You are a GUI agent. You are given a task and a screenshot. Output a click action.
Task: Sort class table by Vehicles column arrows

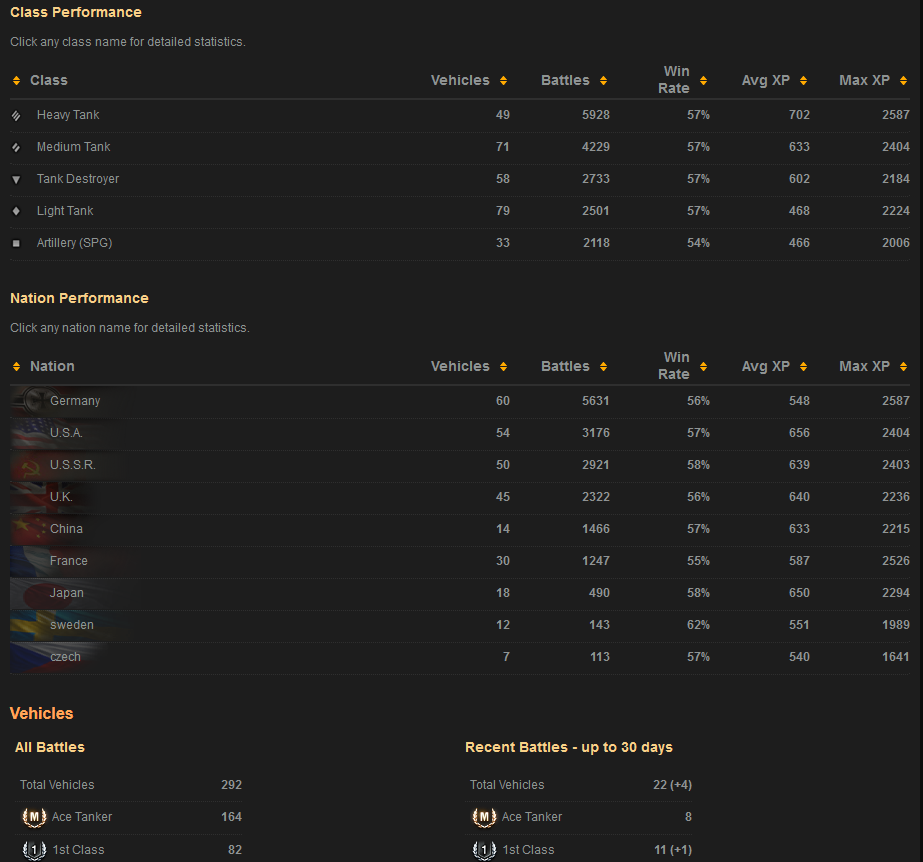click(x=503, y=81)
